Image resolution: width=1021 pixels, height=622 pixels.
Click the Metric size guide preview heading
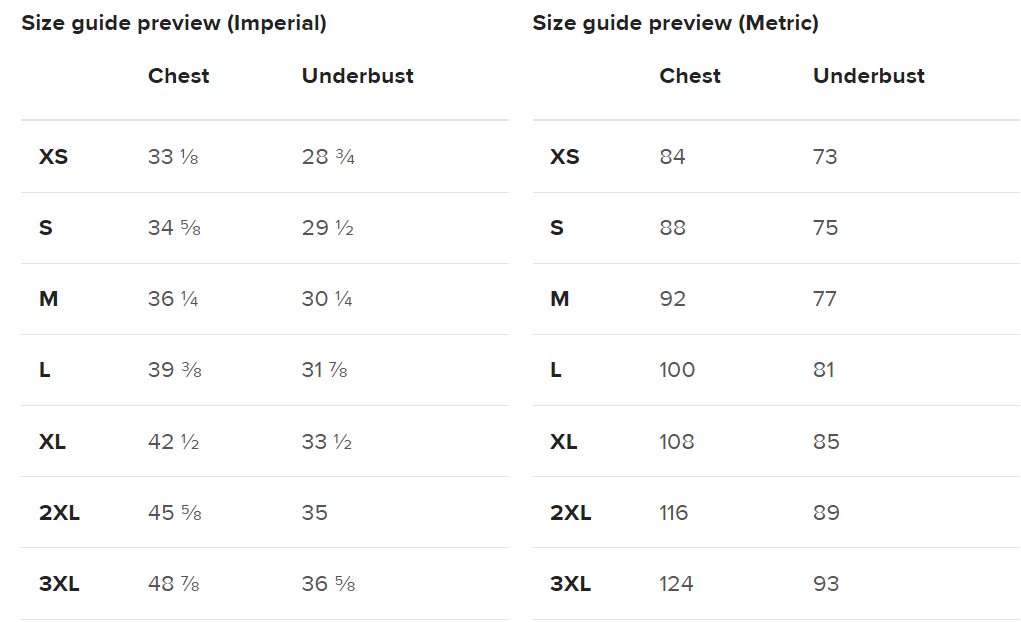(x=675, y=23)
